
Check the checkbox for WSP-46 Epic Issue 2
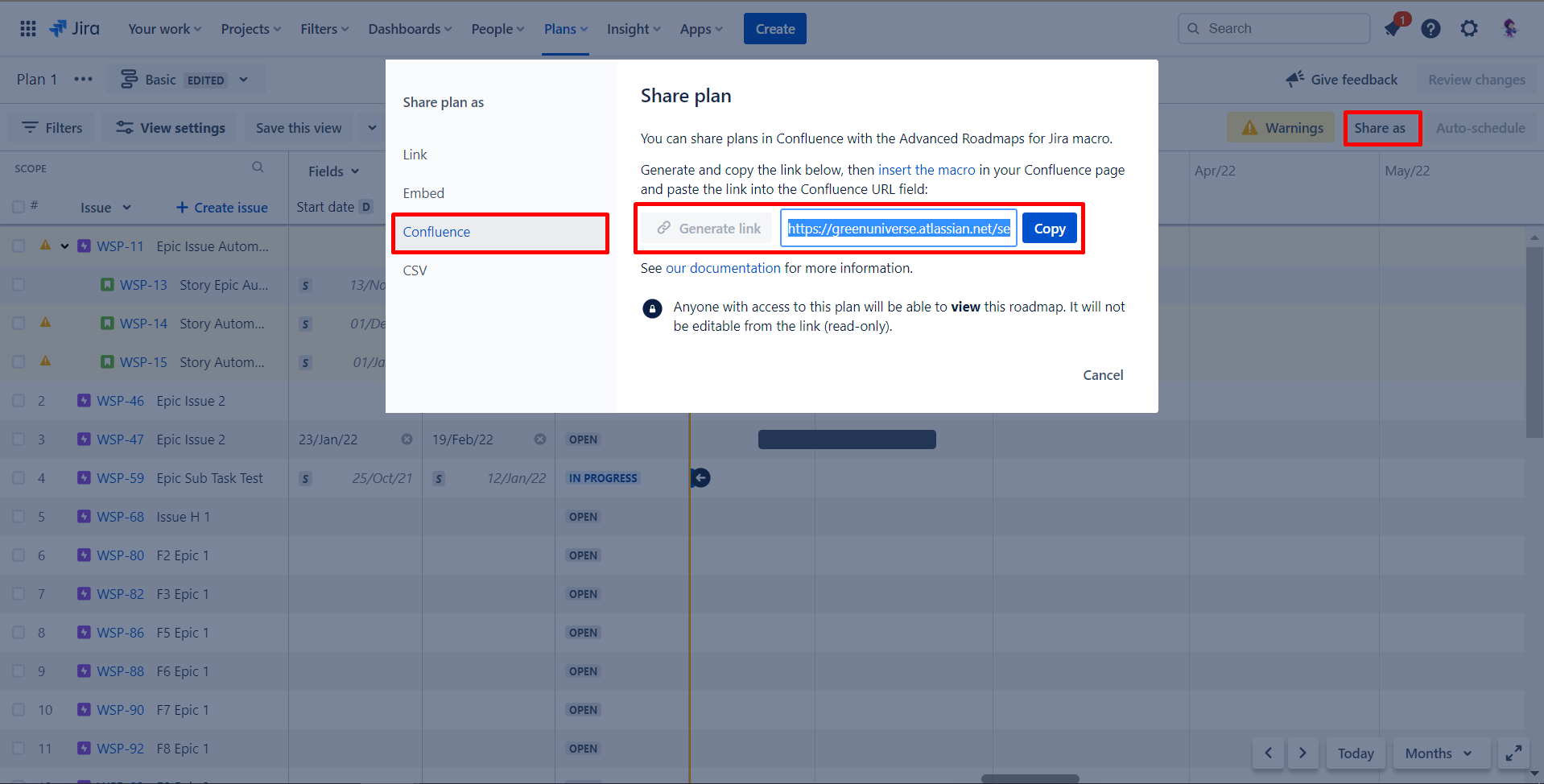coord(18,400)
